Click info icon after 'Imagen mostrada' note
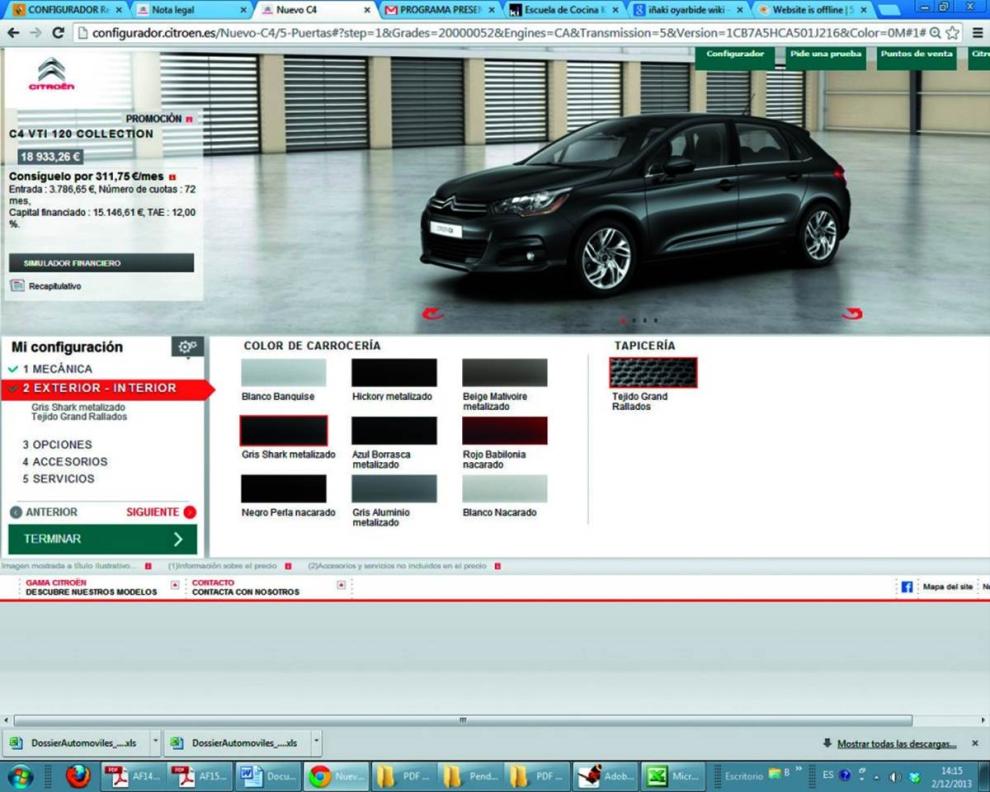This screenshot has width=990, height=792. click(148, 566)
